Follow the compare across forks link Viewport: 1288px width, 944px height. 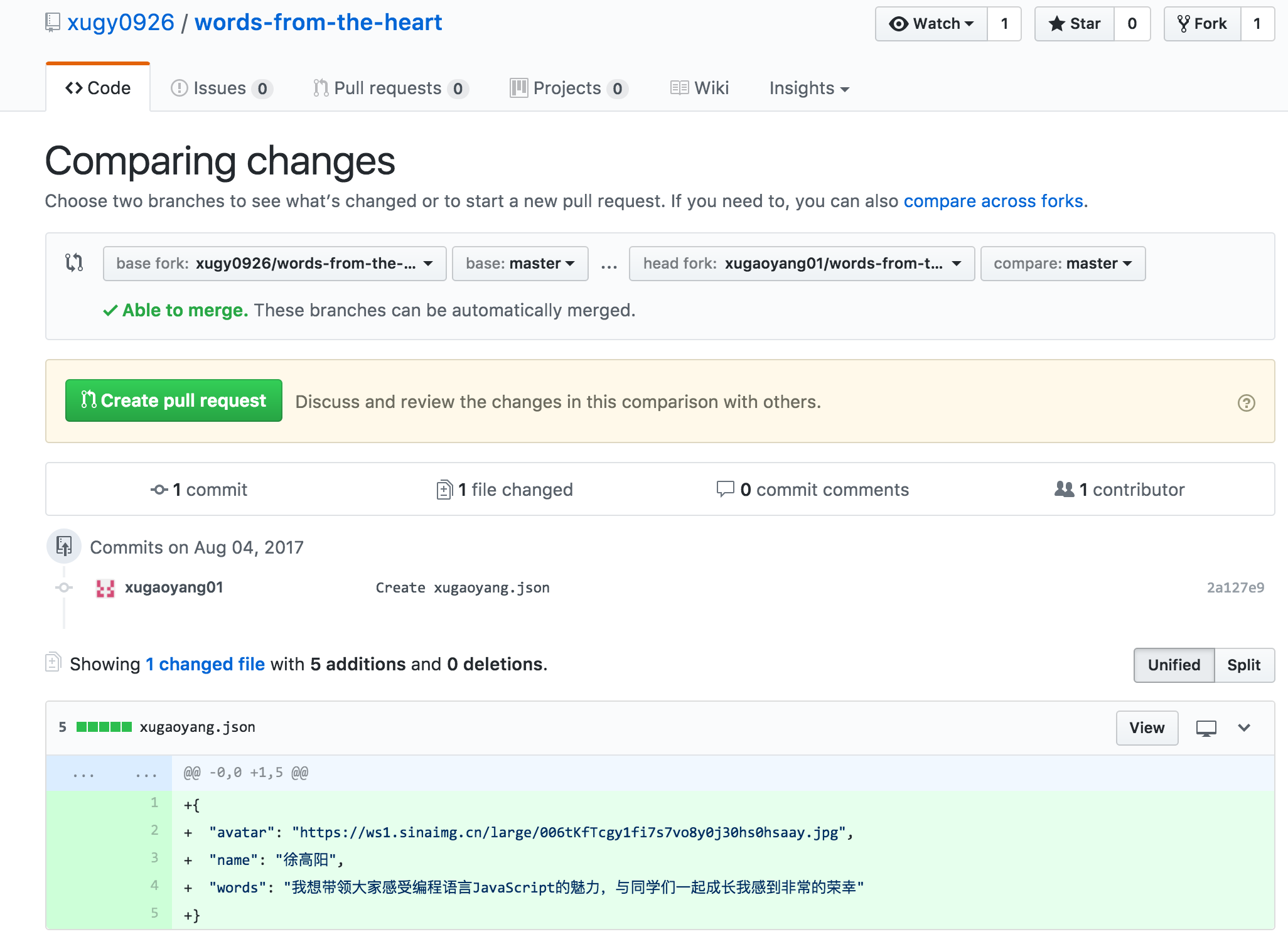coord(993,201)
